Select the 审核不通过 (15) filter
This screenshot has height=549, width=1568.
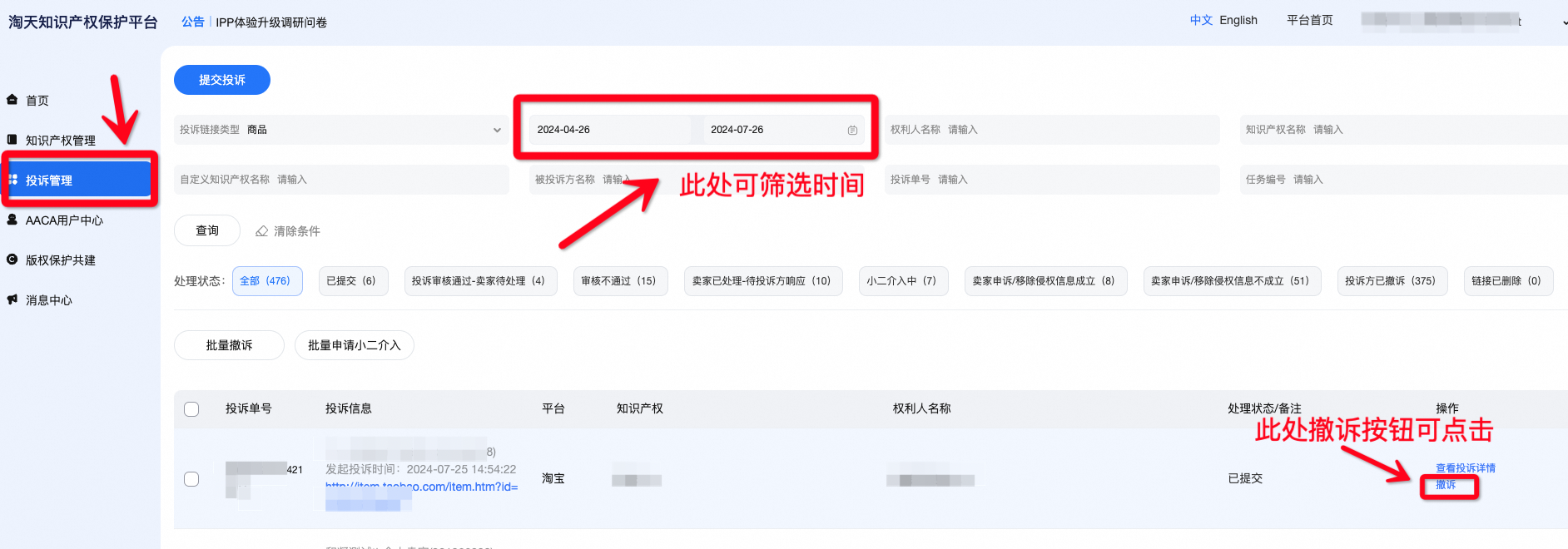620,281
